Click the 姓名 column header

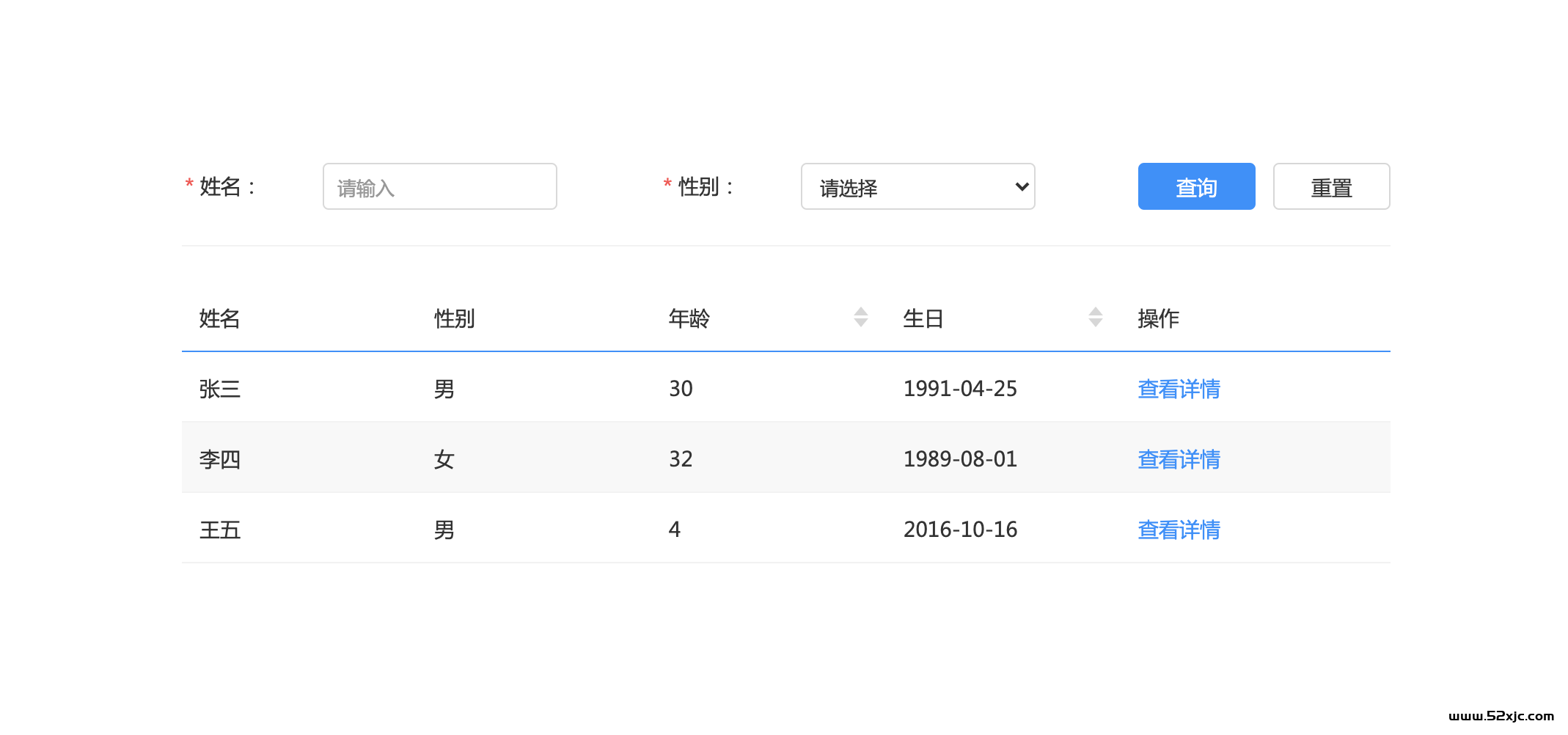(x=218, y=318)
